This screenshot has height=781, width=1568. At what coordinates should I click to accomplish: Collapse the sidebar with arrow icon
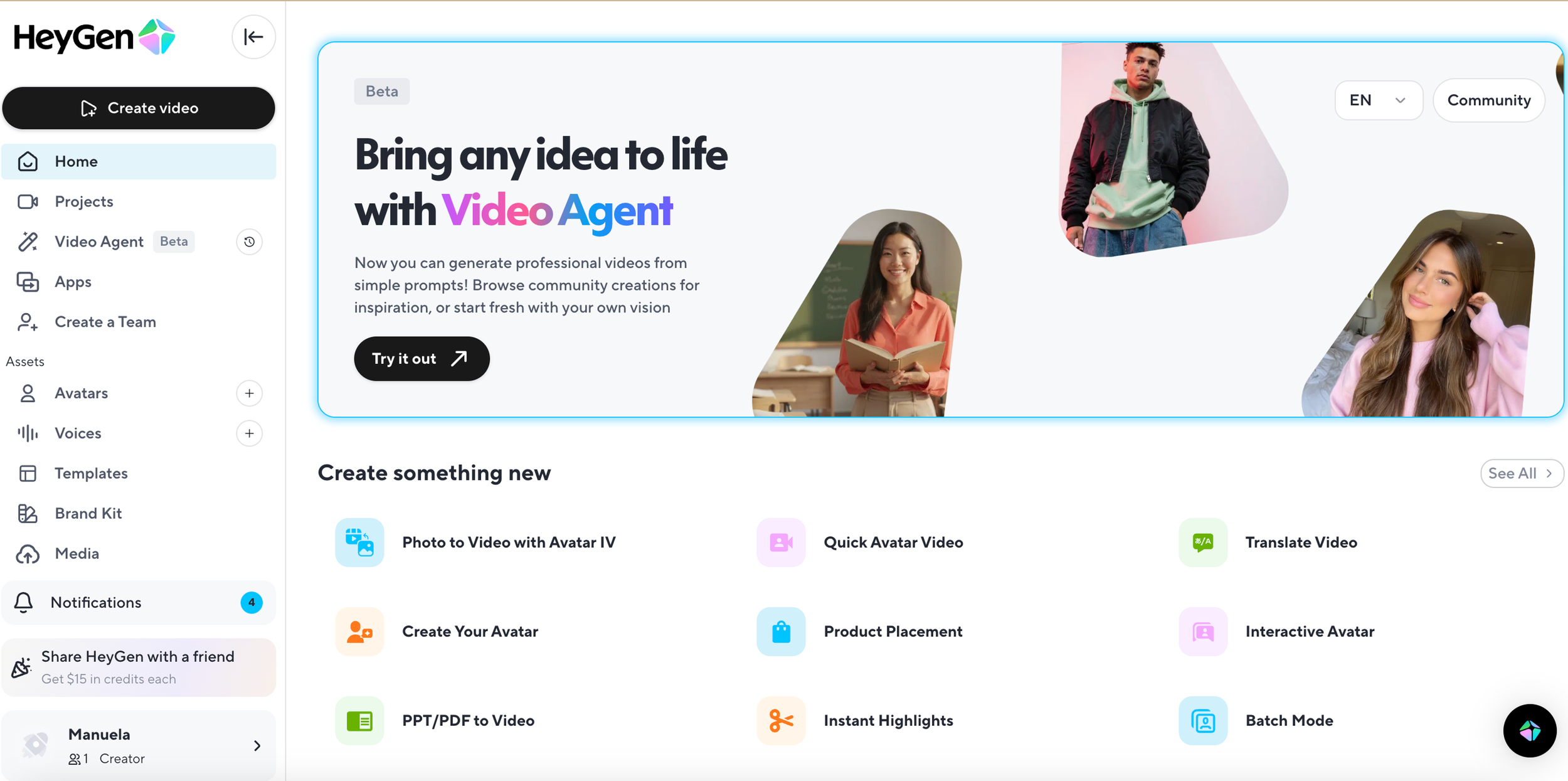pyautogui.click(x=253, y=37)
